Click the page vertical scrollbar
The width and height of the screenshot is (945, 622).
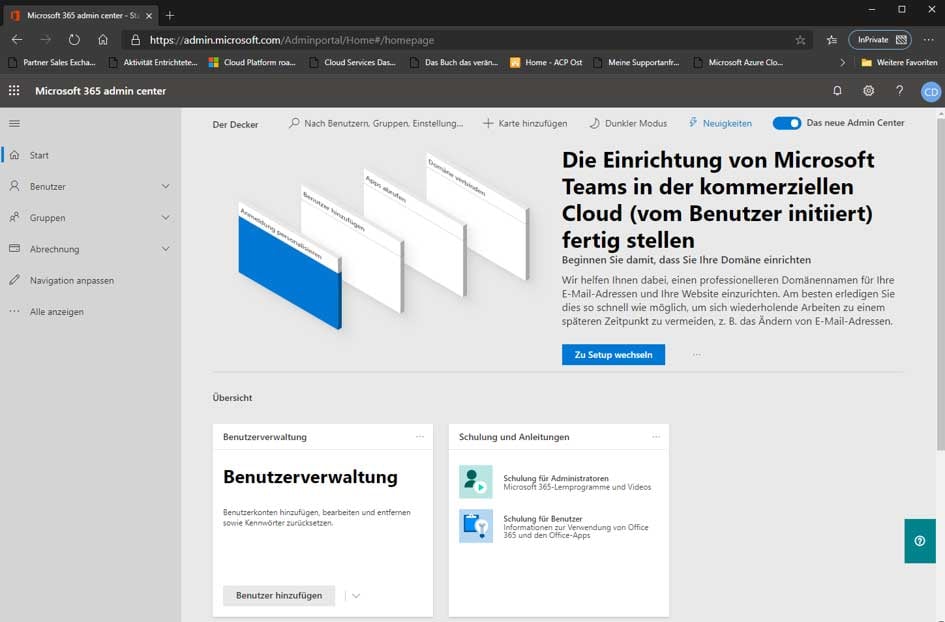940,283
